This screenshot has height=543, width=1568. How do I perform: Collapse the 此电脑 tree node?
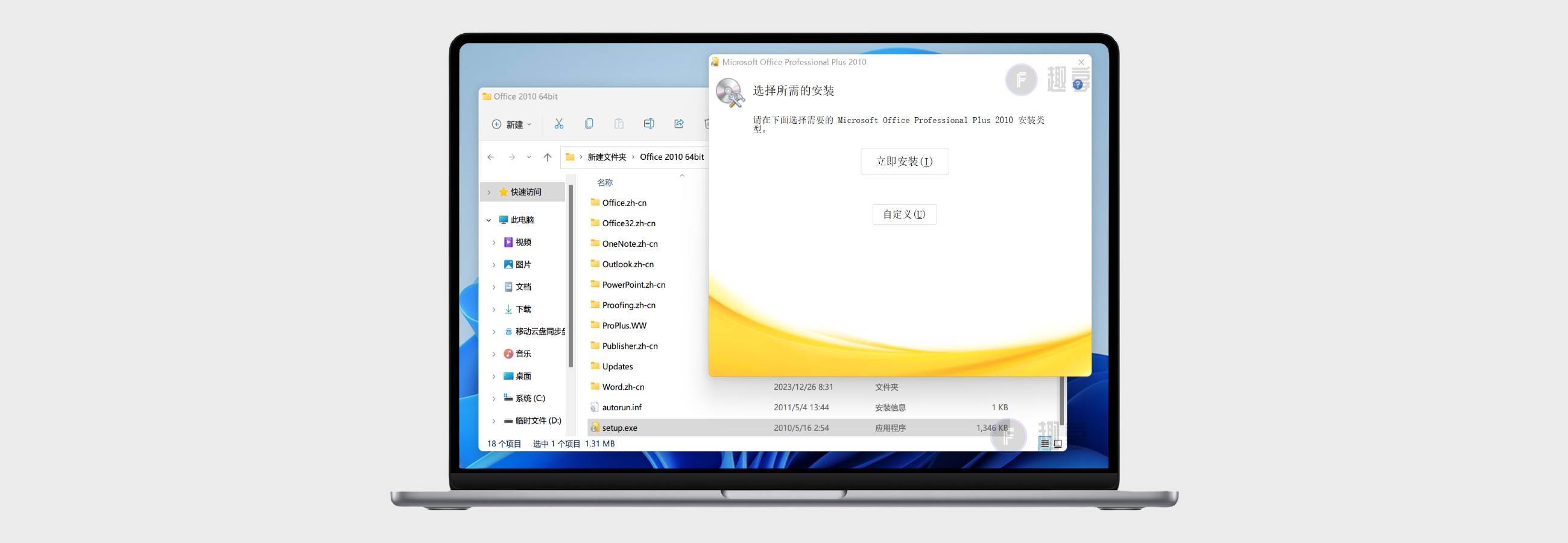pos(488,220)
